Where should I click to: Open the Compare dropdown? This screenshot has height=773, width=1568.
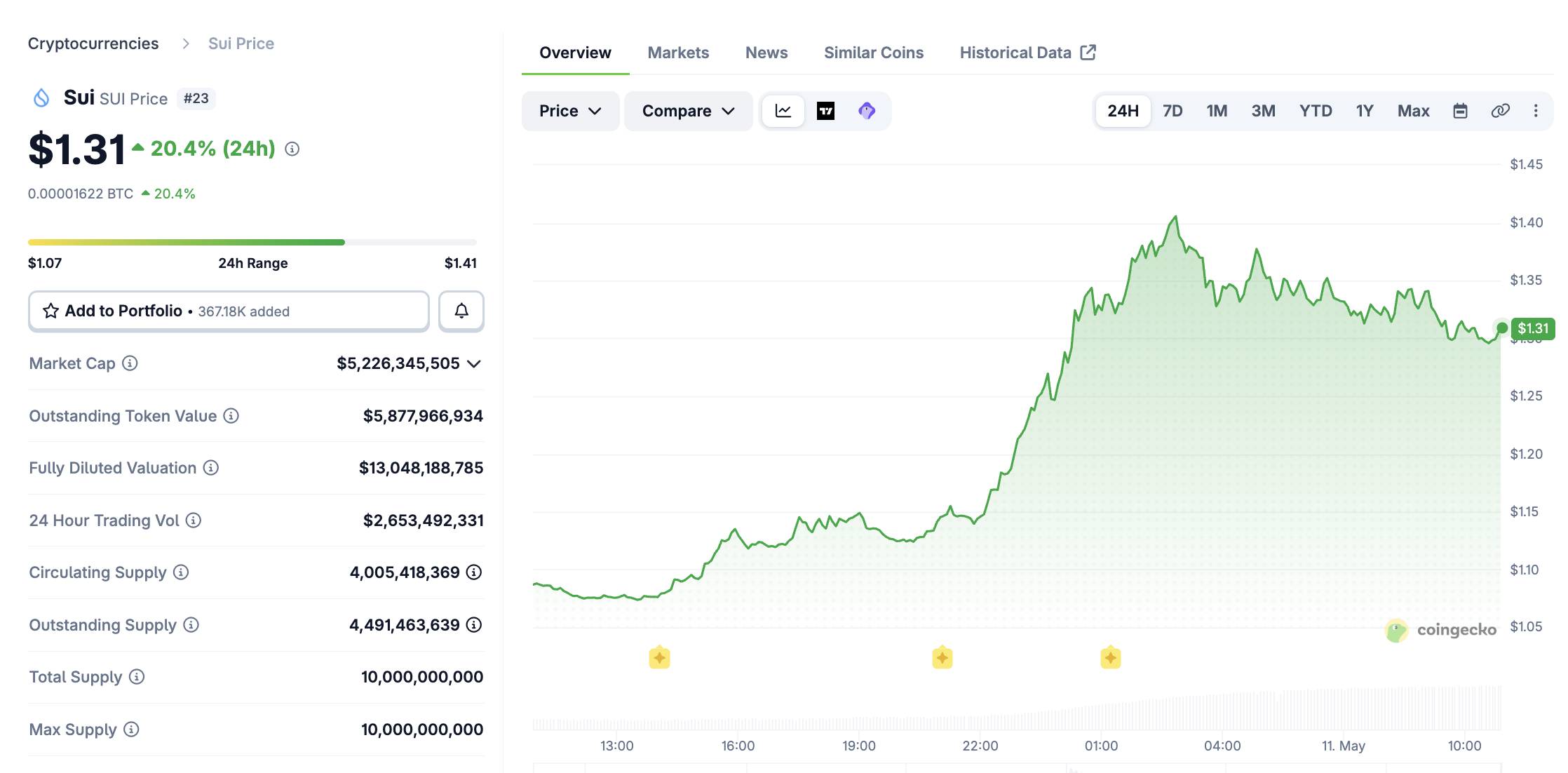pos(688,111)
